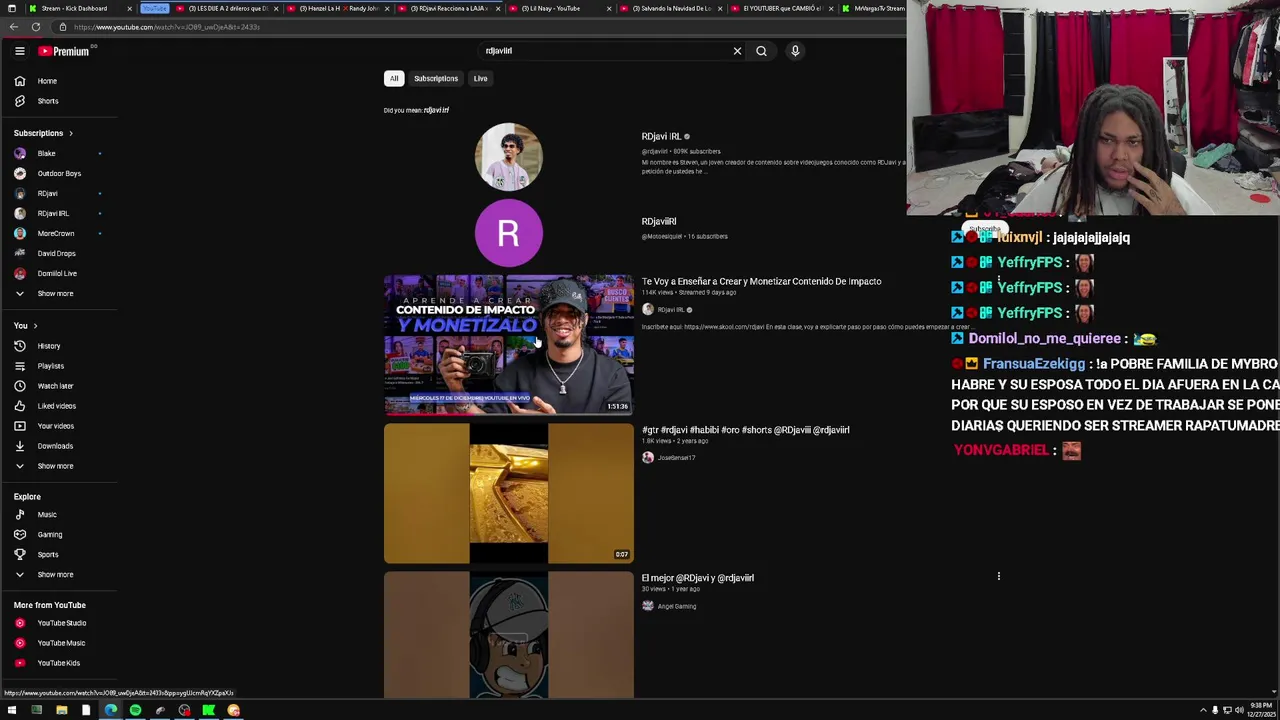
Task: Switch to RDjavi Reacciona browser tab
Action: click(x=449, y=8)
